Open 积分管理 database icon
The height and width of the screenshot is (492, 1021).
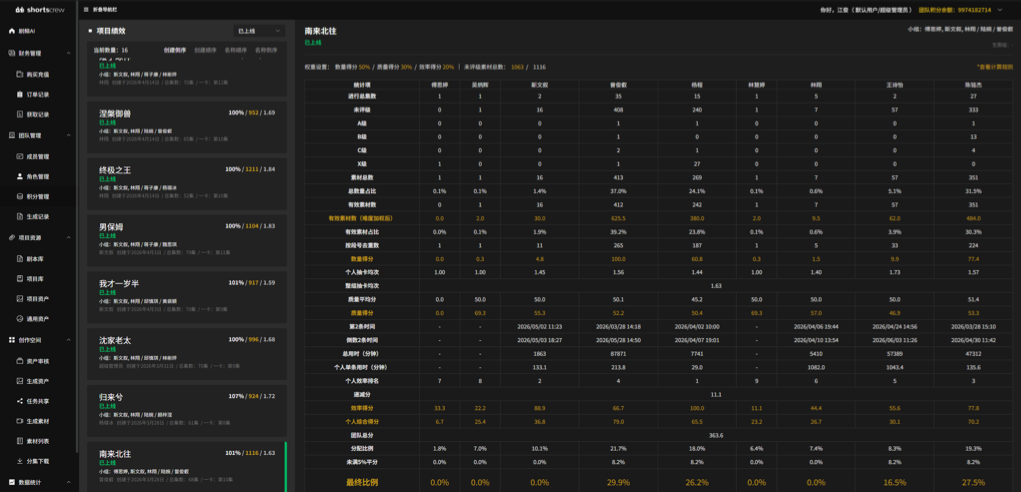[x=20, y=197]
